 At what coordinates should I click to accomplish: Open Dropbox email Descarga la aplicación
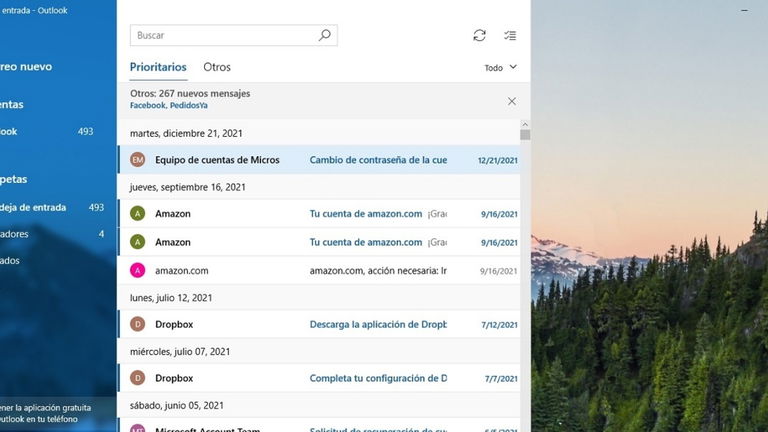click(319, 324)
